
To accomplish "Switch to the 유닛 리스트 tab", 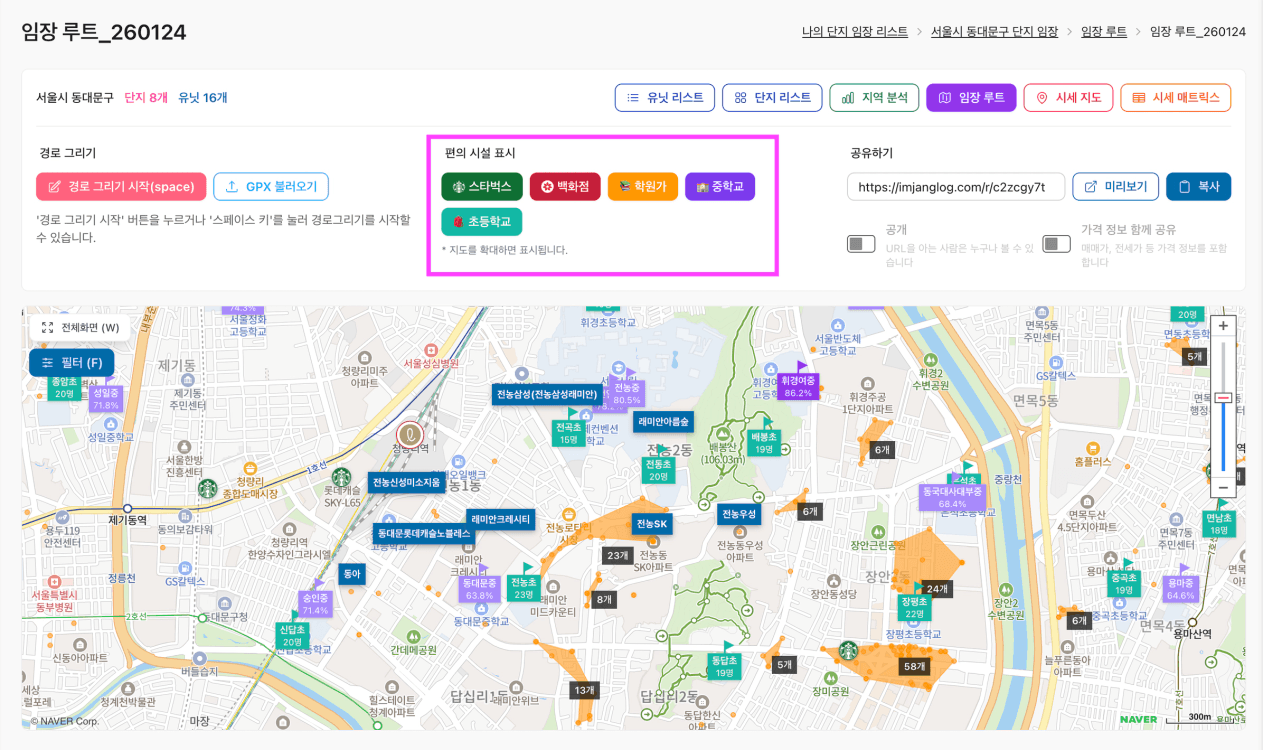I will click(x=664, y=98).
